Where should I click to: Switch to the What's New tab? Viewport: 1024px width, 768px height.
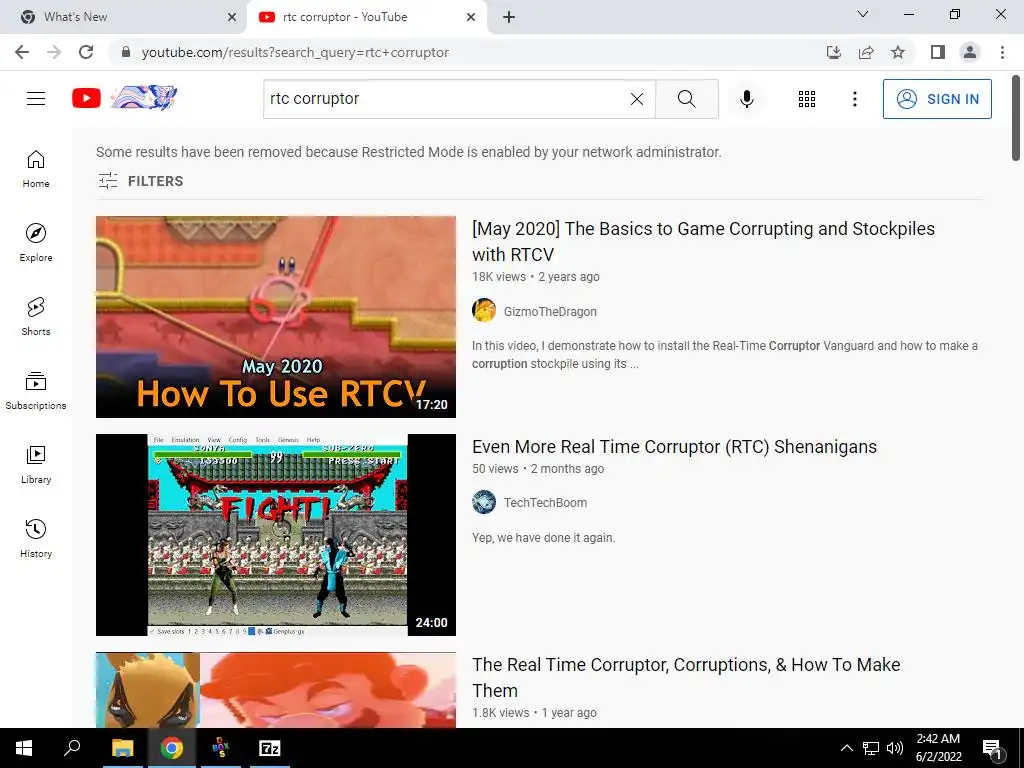pyautogui.click(x=122, y=17)
